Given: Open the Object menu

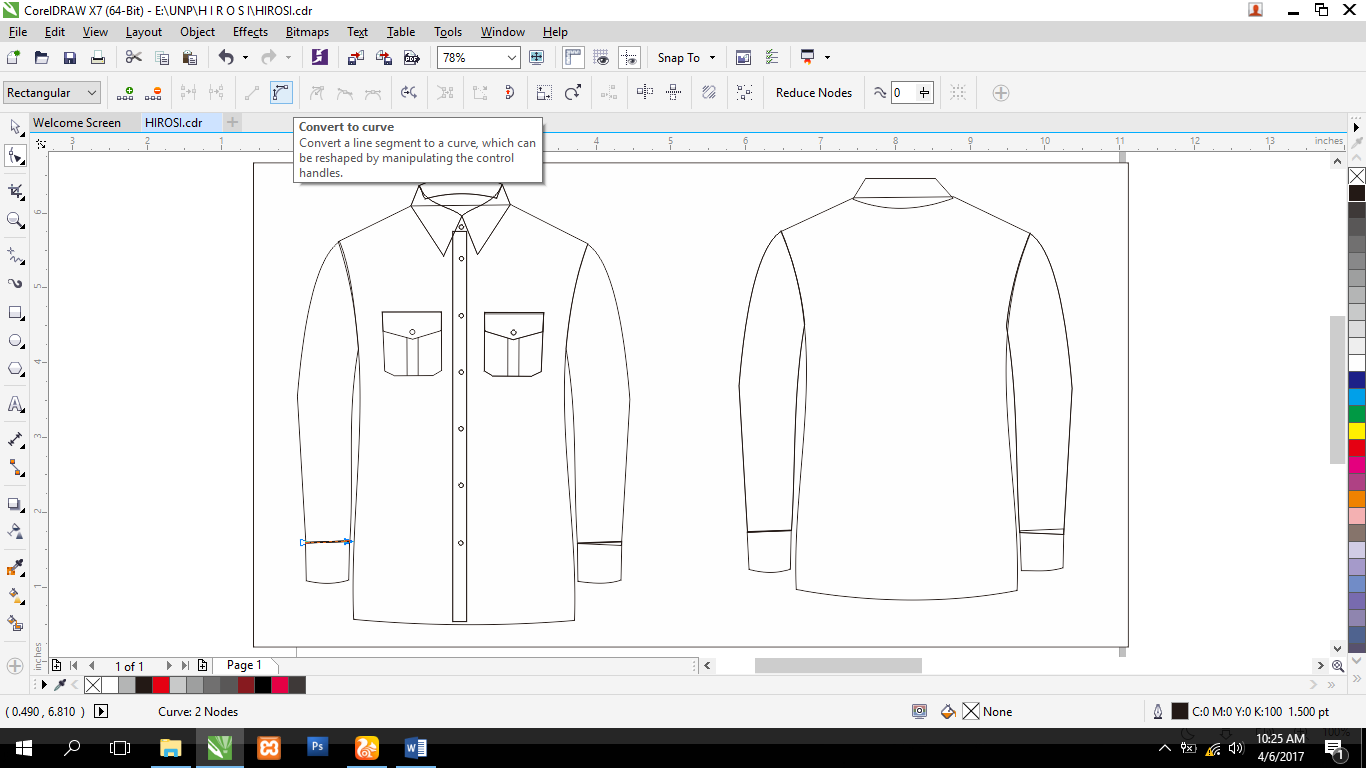Looking at the screenshot, I should pos(197,32).
